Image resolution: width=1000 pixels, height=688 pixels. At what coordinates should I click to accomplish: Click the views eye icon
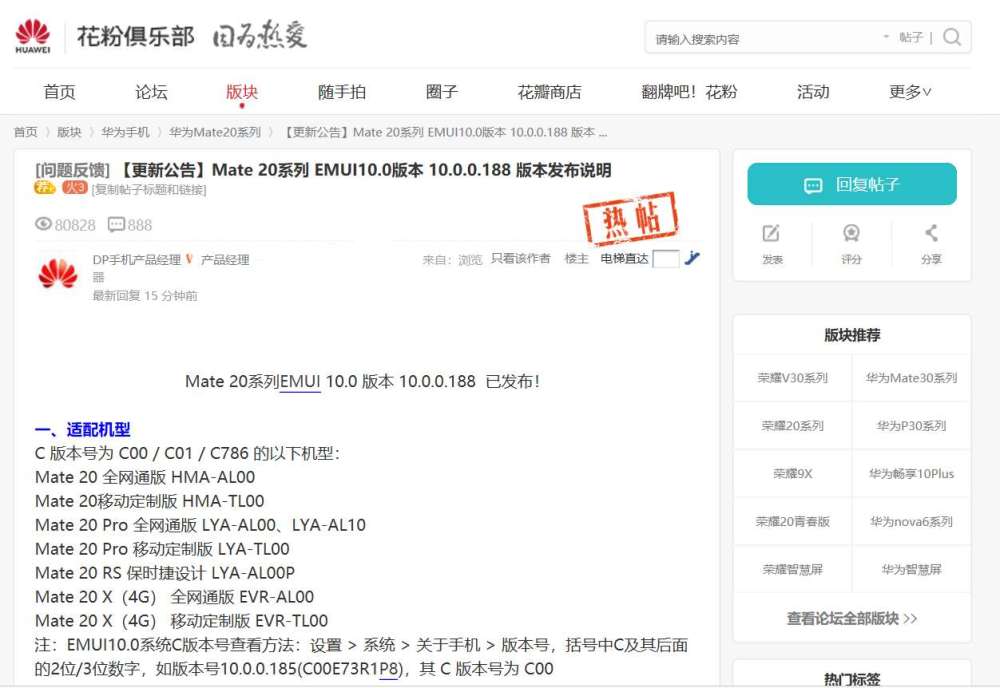43,224
